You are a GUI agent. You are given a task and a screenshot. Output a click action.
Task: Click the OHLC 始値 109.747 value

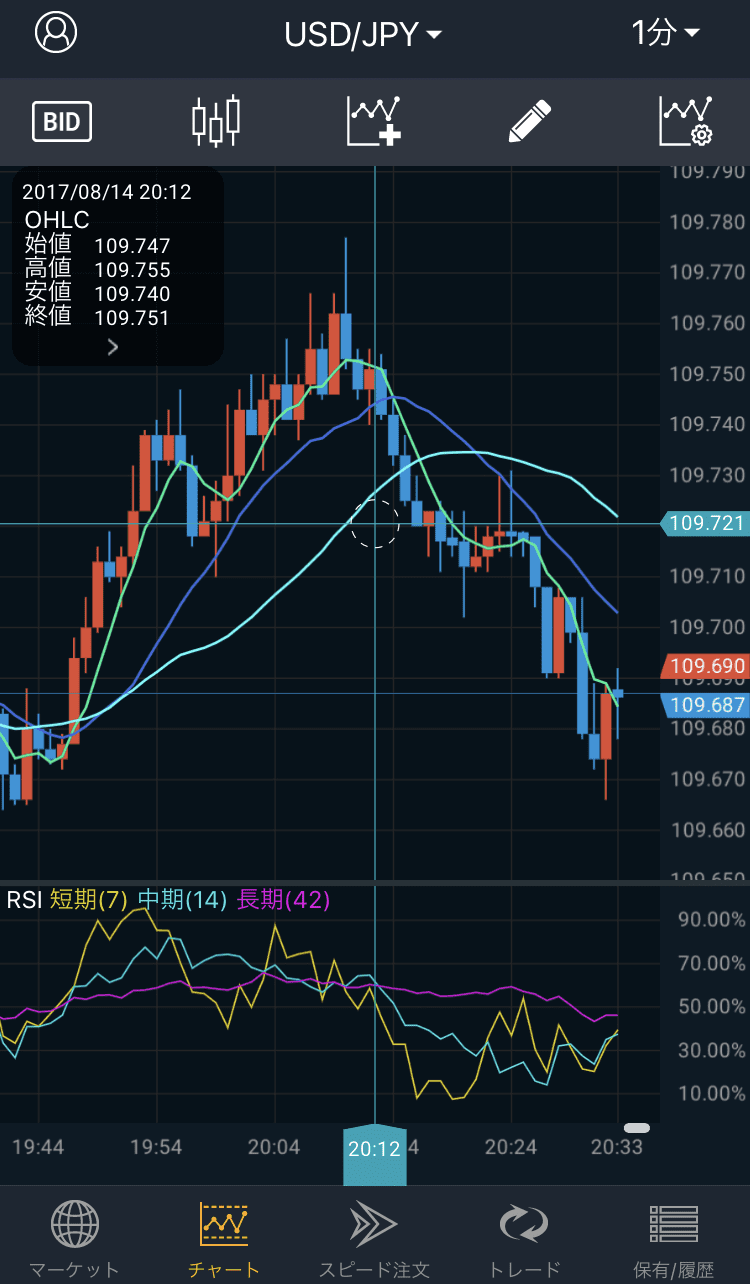pos(132,246)
